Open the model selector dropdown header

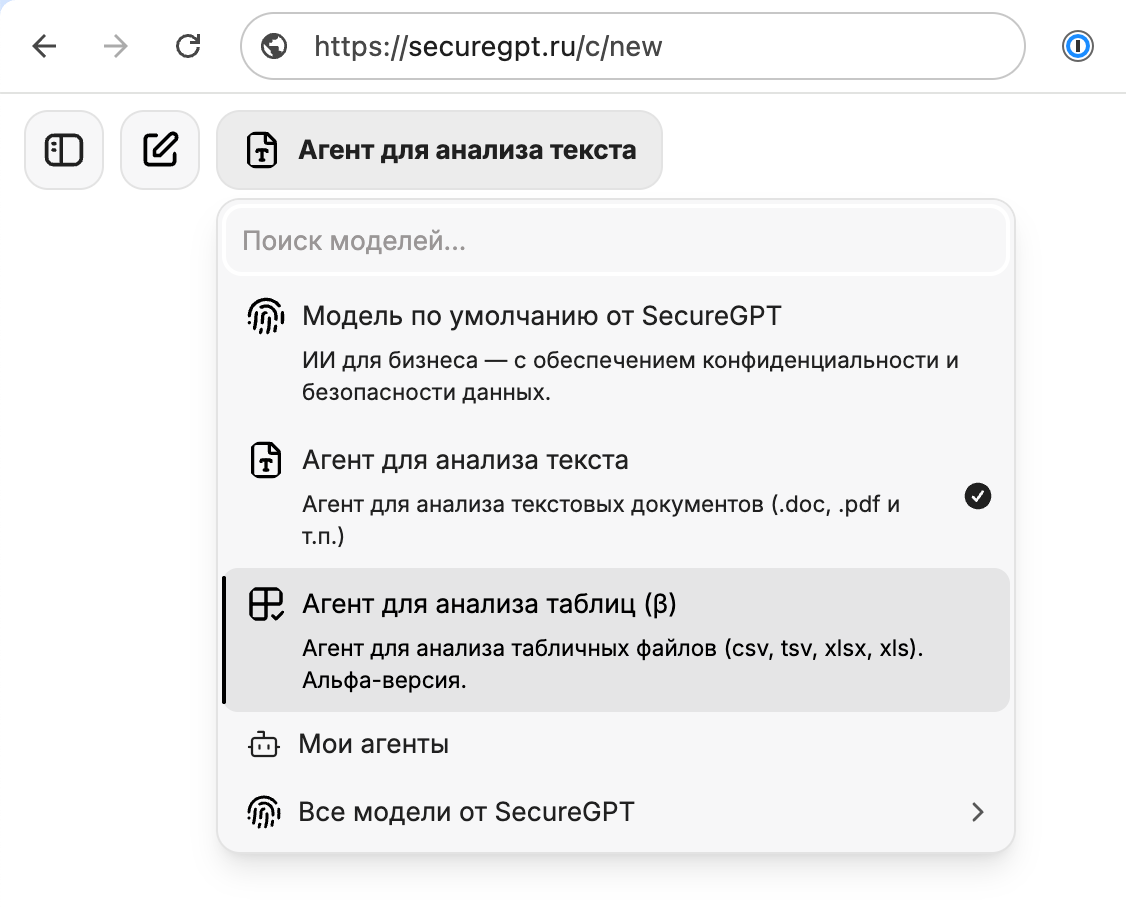[x=440, y=150]
